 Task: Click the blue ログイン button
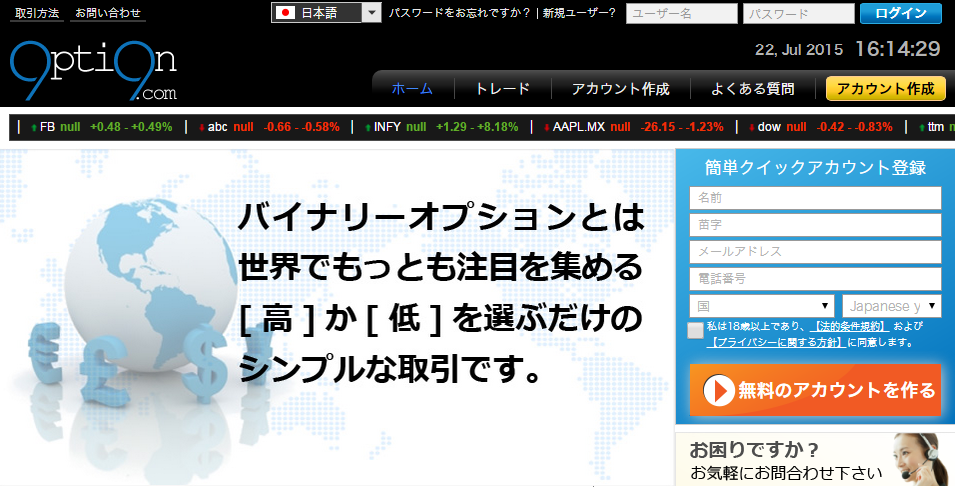tap(901, 13)
